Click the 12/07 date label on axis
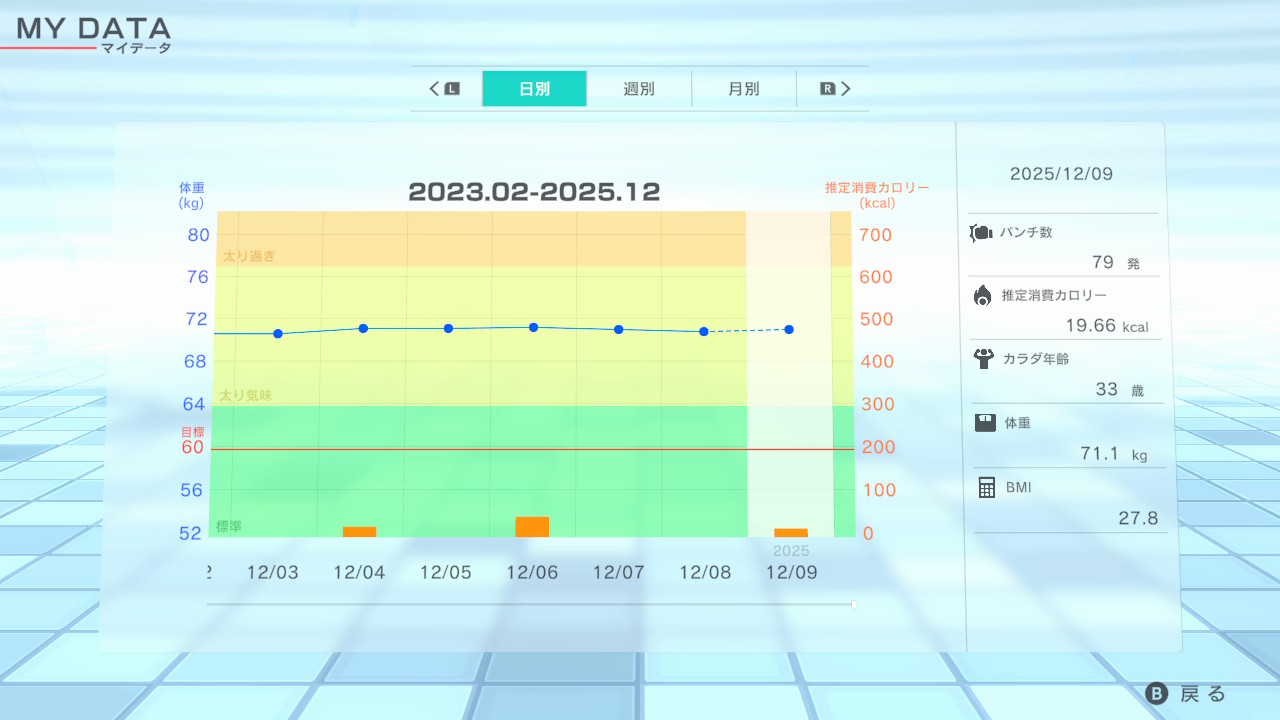Image resolution: width=1280 pixels, height=720 pixels. click(618, 572)
